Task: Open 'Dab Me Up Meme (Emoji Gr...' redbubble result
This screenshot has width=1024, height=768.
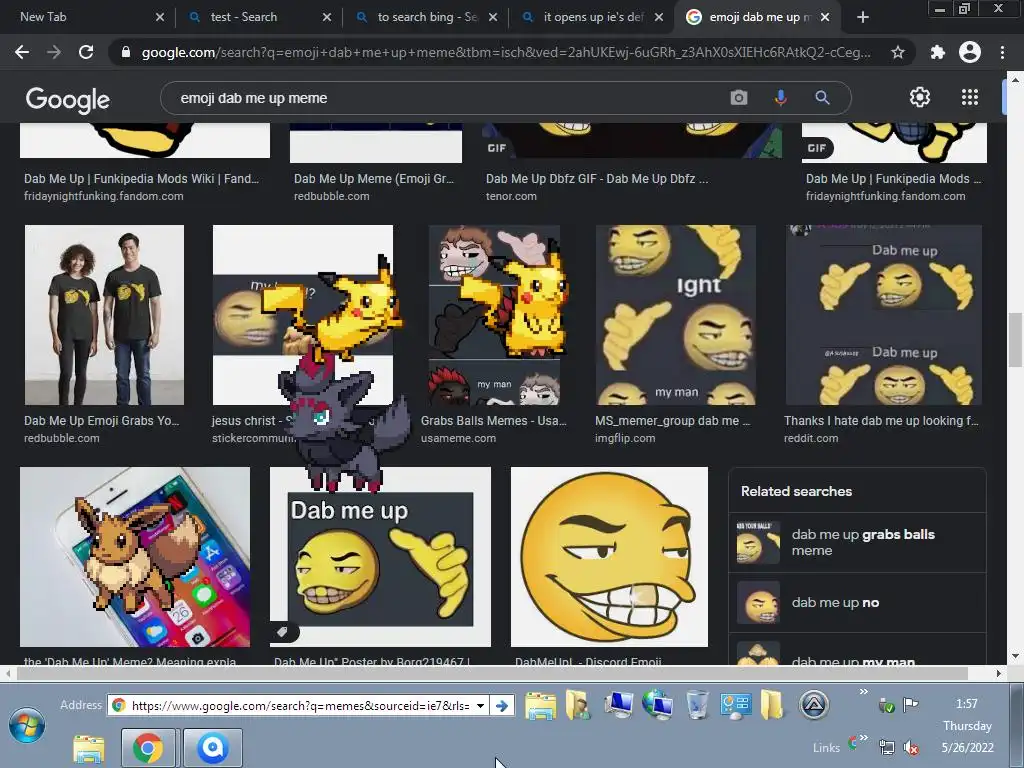Action: pos(374,178)
